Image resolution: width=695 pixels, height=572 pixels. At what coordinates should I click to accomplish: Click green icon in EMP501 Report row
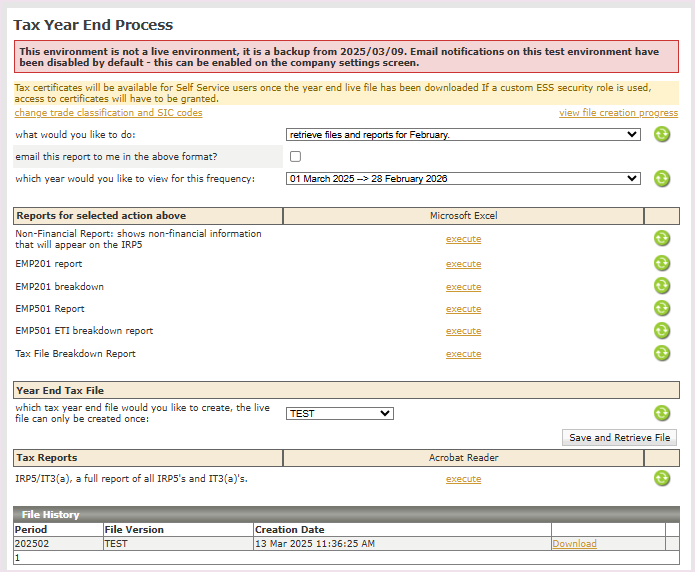tap(661, 309)
